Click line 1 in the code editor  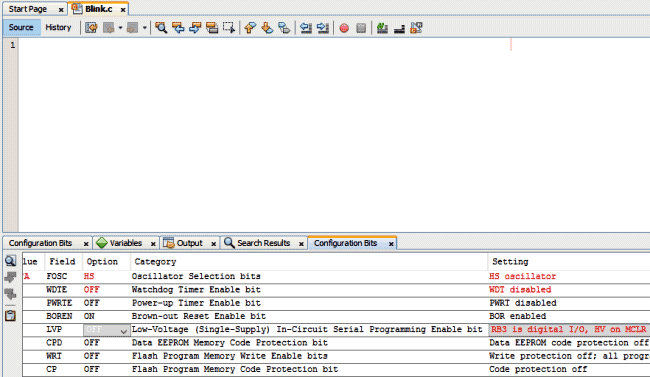click(x=334, y=45)
